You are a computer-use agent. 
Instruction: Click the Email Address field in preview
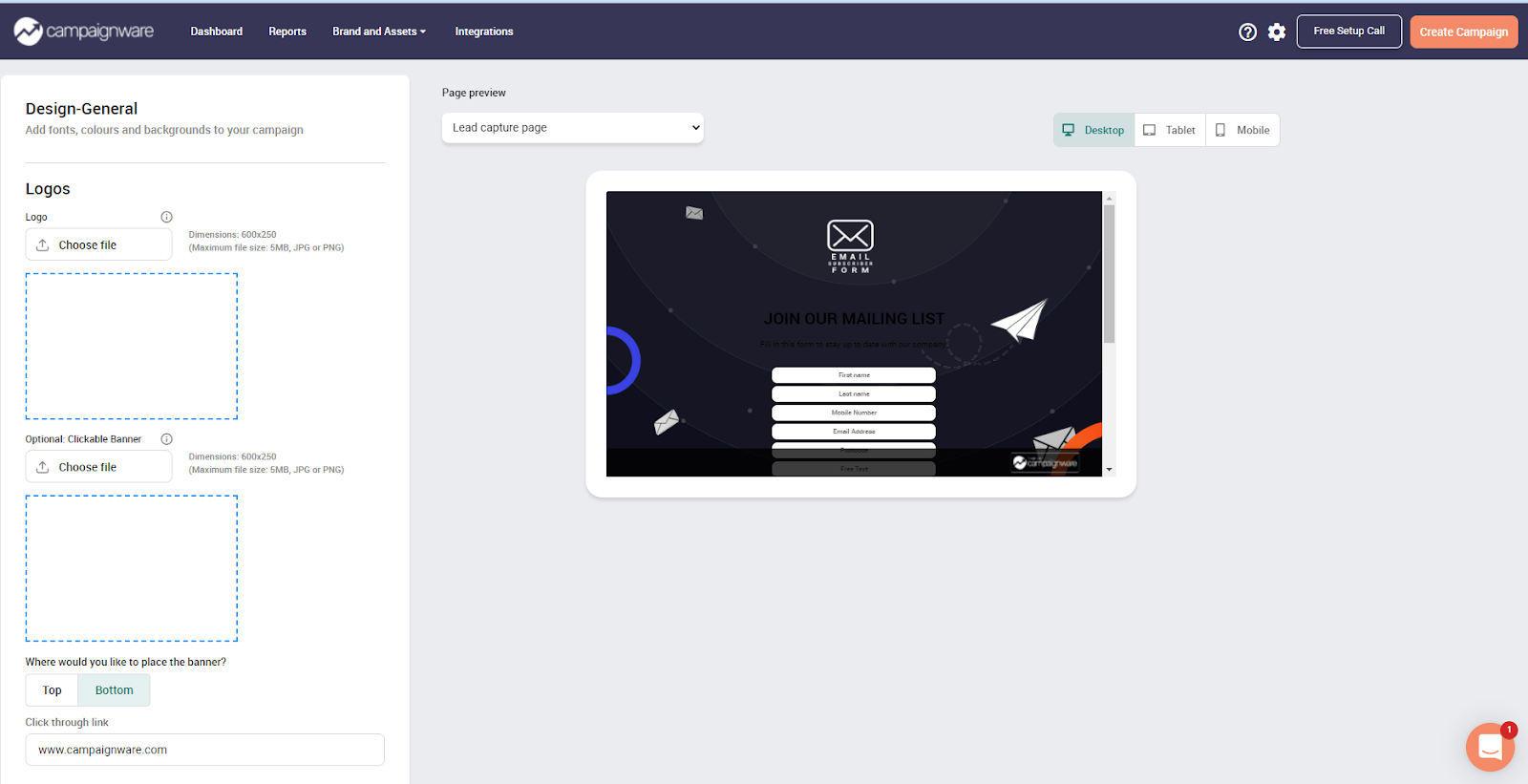(x=854, y=432)
